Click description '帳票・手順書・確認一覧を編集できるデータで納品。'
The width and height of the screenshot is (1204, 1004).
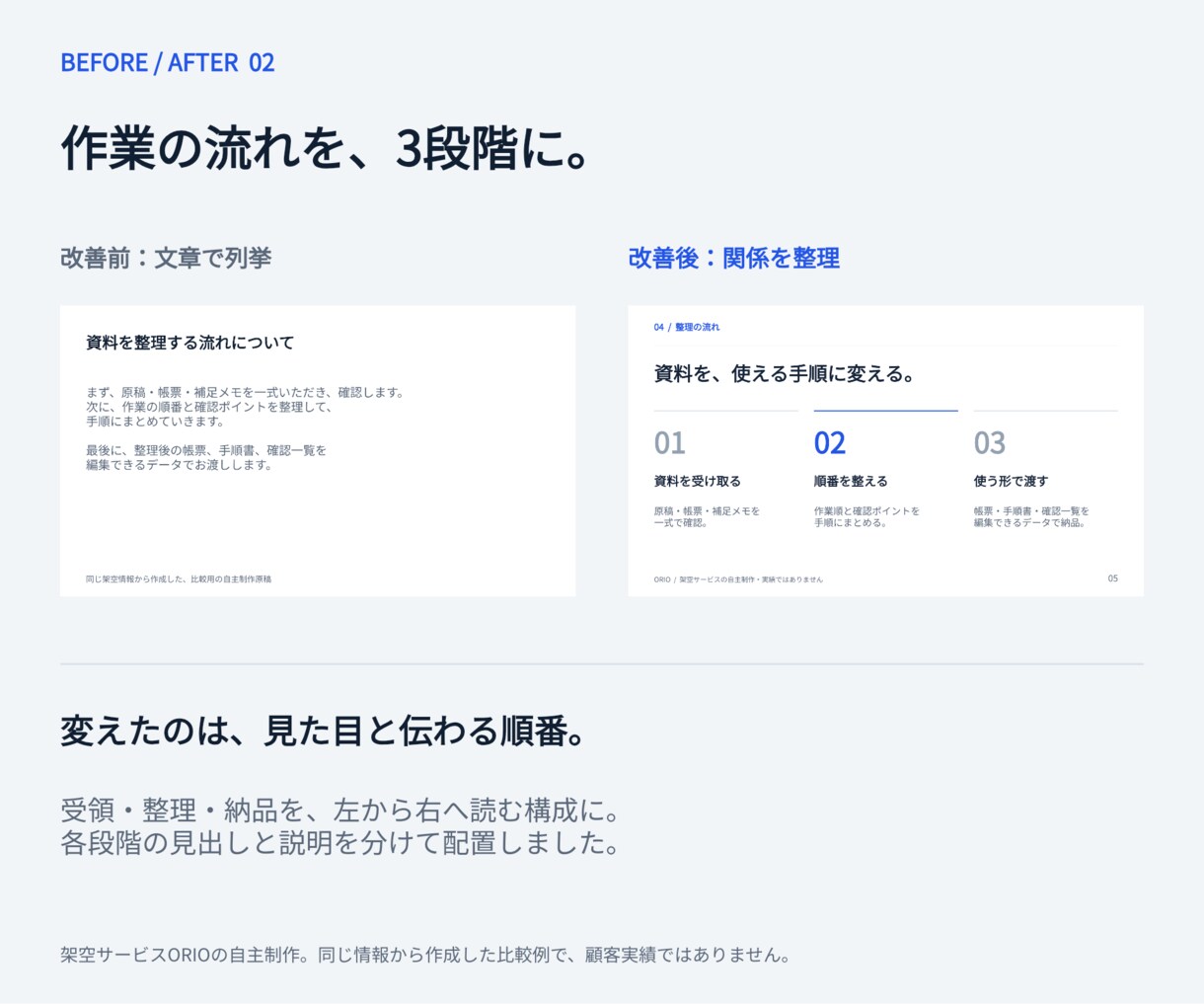click(x=1031, y=516)
